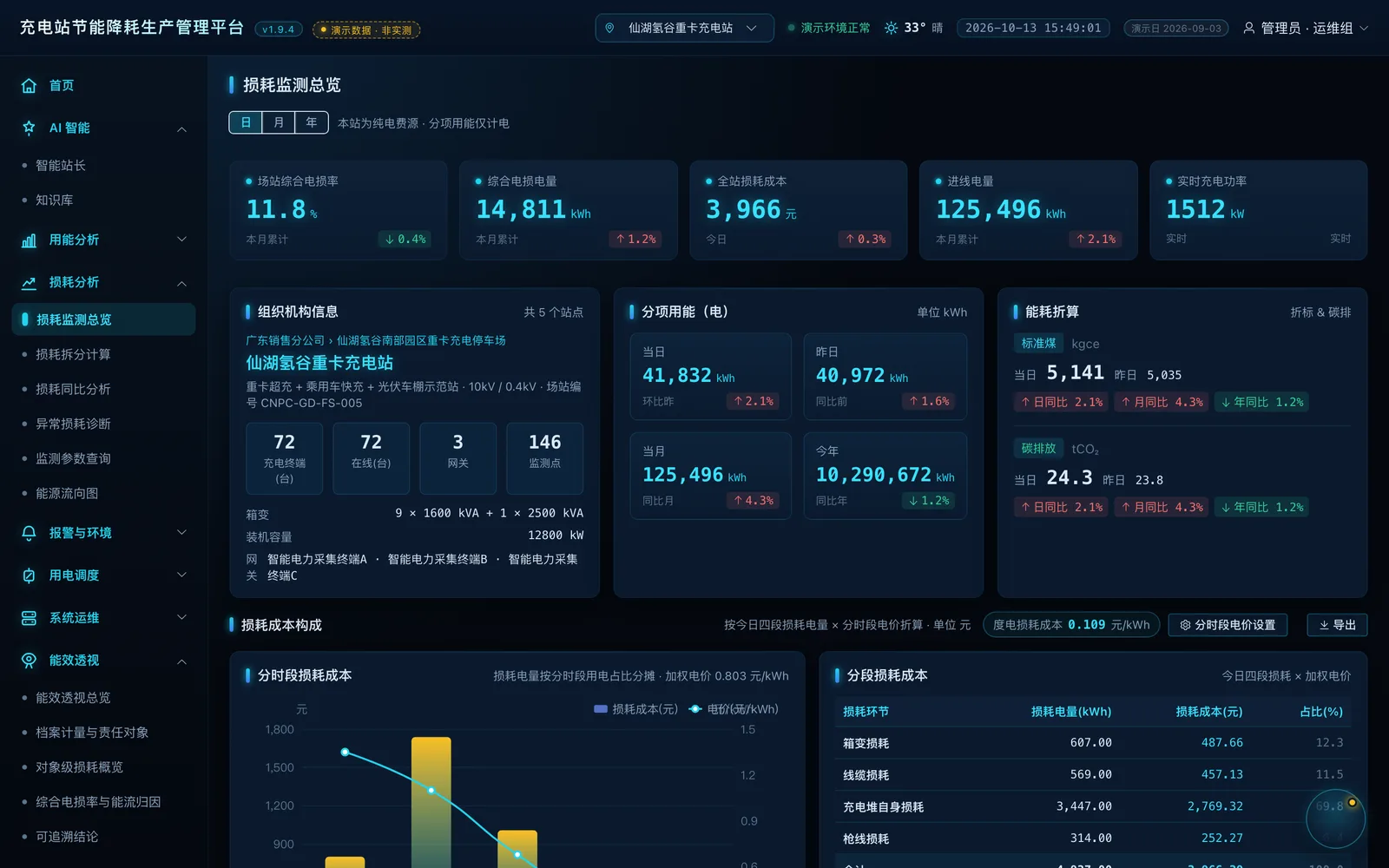Toggle the 电价(元/kWh) legend series
1389x868 pixels.
(x=734, y=709)
